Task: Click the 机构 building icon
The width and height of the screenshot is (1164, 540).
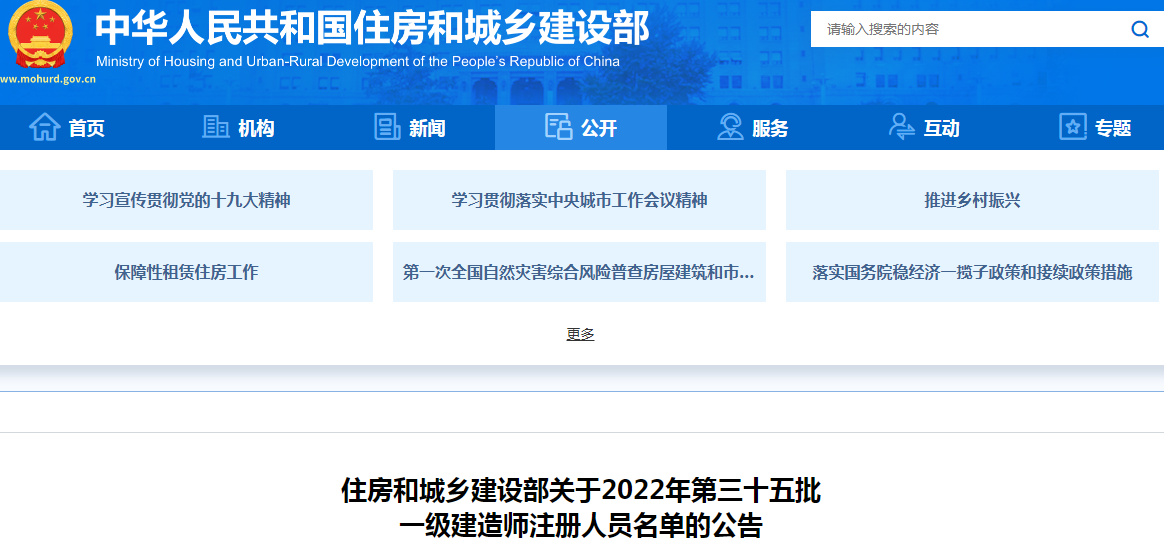Action: 216,127
